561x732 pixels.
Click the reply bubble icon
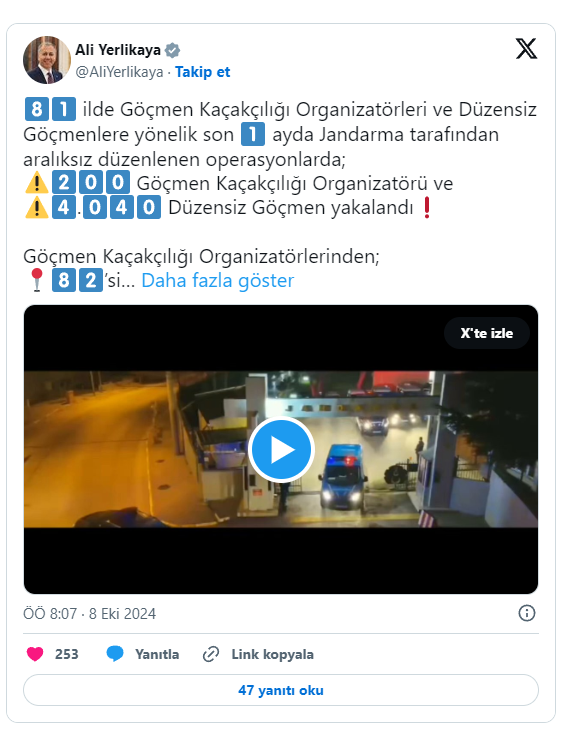[x=115, y=654]
